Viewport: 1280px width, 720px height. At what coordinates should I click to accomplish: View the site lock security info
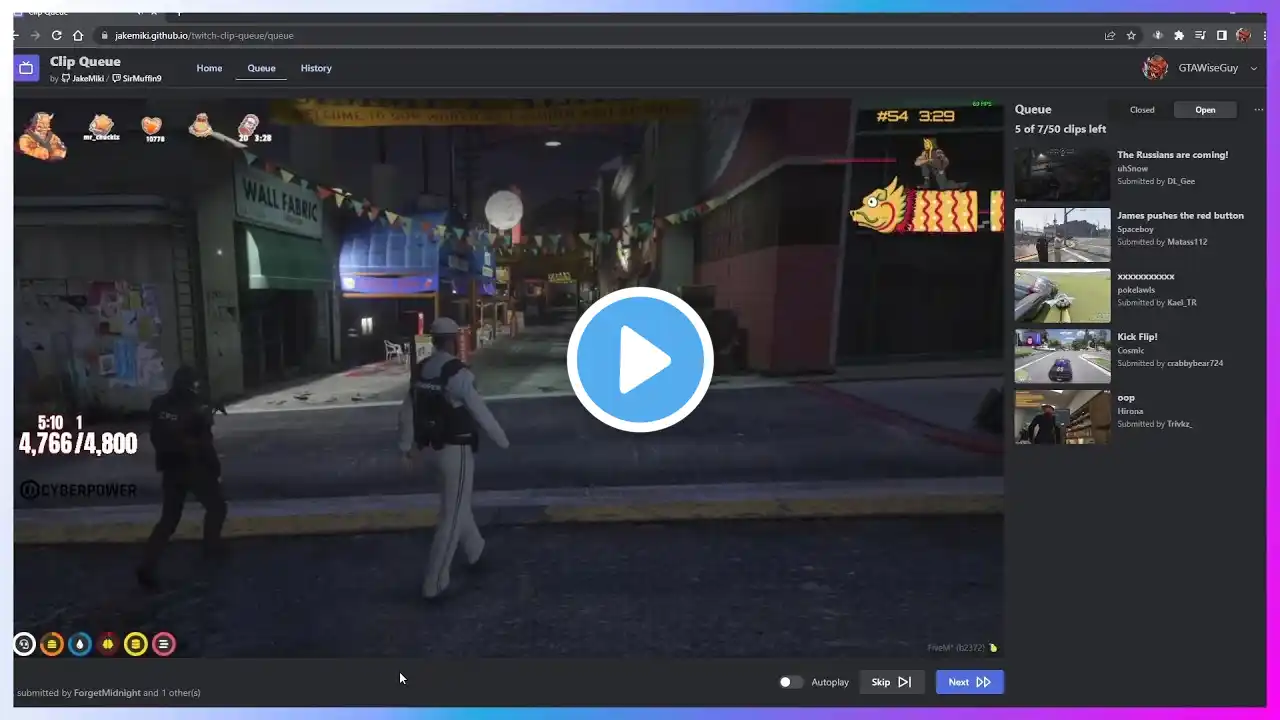coord(104,35)
